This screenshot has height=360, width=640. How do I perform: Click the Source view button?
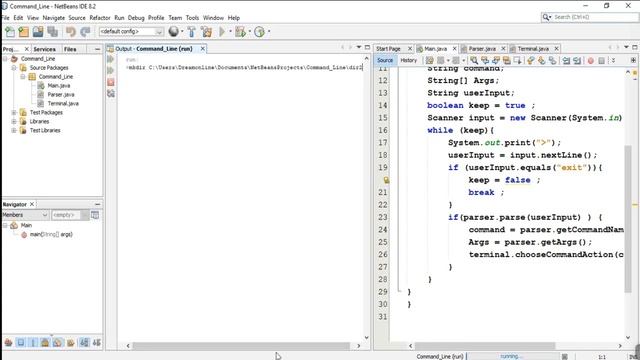click(385, 60)
